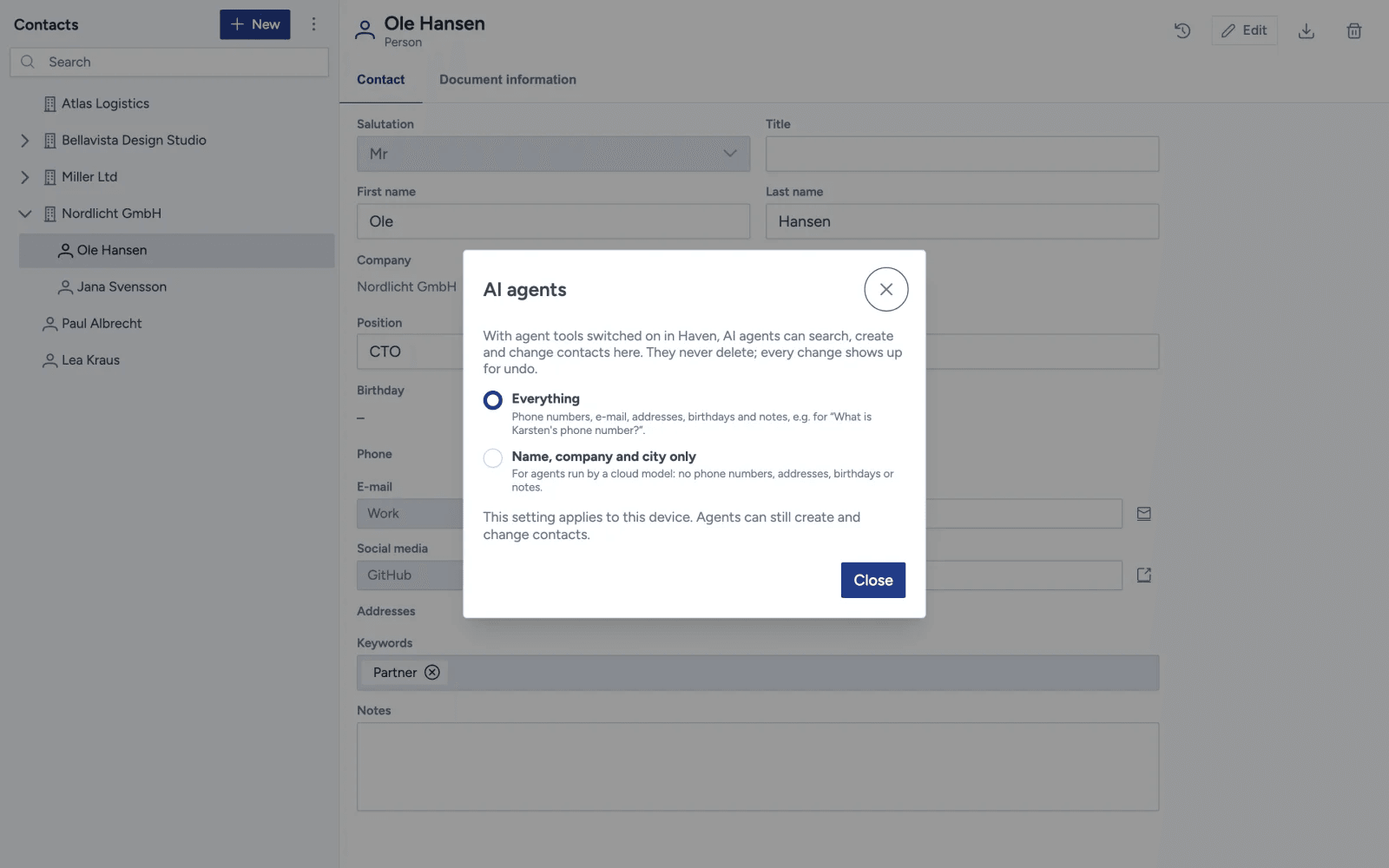Open the Salutation dropdown

(553, 154)
